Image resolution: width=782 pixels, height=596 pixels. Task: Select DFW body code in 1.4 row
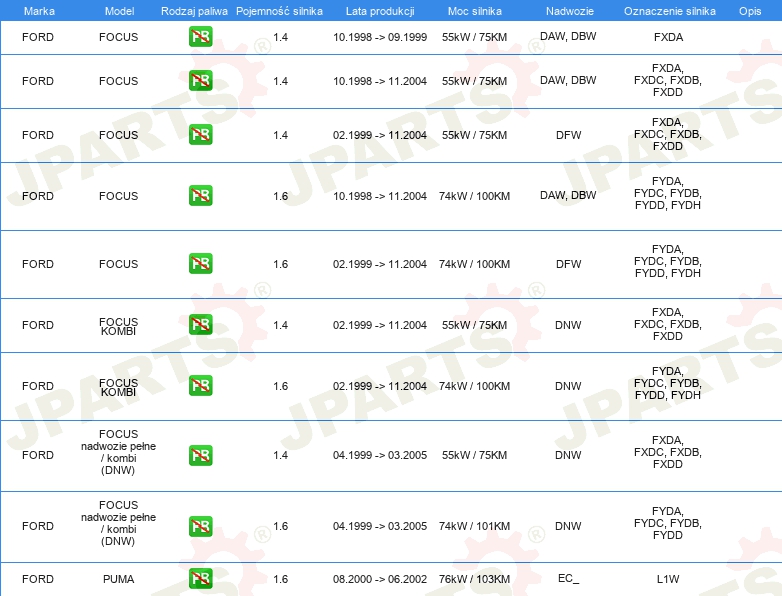point(569,135)
